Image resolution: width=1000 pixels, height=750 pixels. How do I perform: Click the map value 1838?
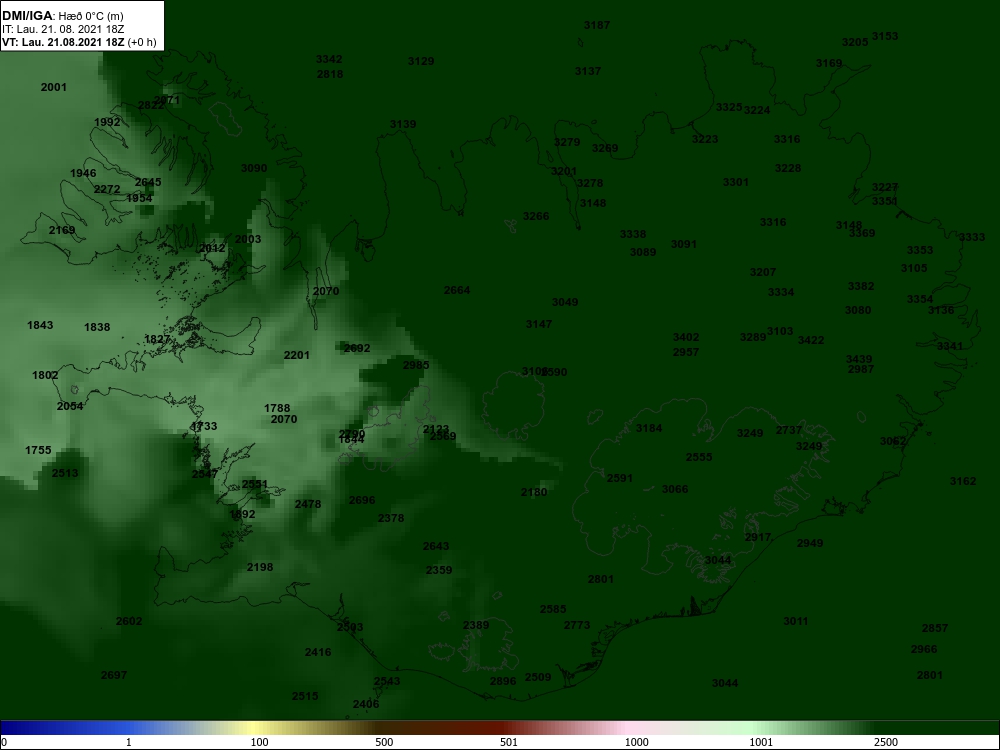(97, 328)
